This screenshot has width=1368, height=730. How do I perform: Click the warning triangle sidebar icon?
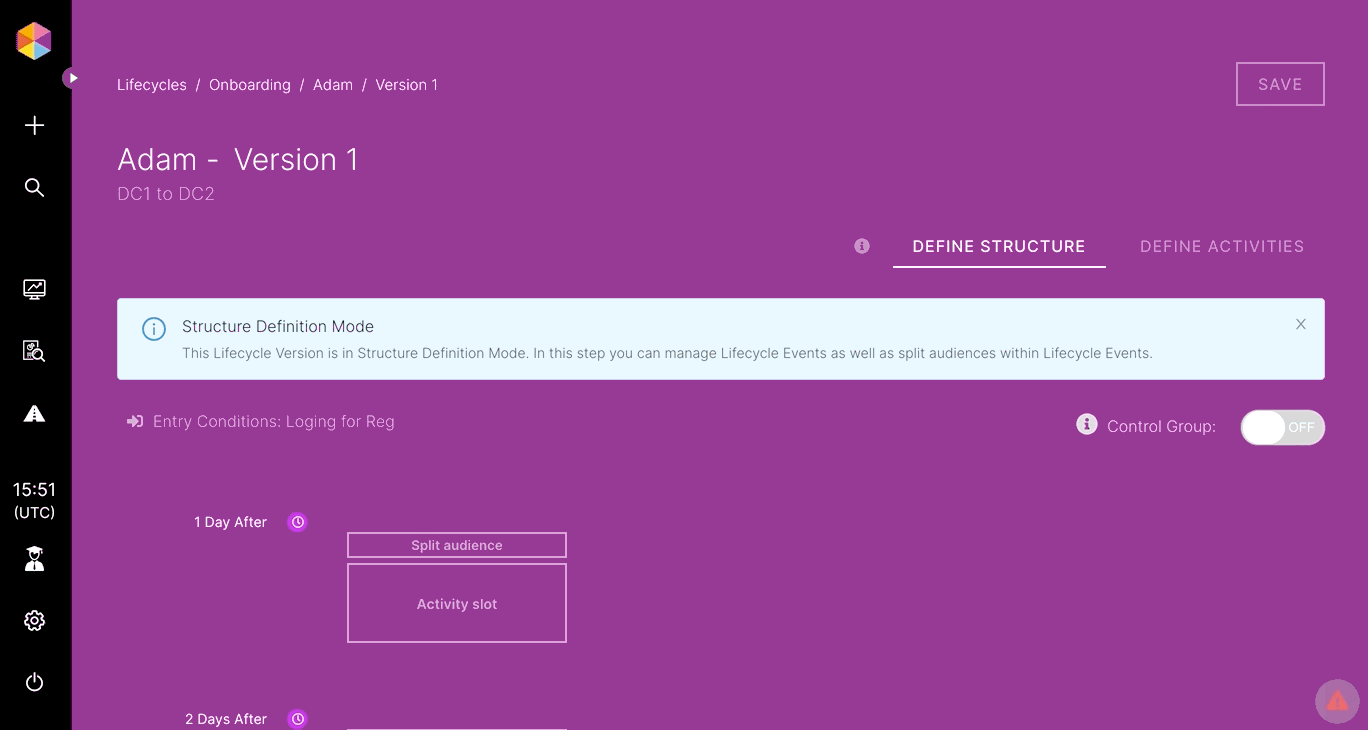(x=34, y=413)
